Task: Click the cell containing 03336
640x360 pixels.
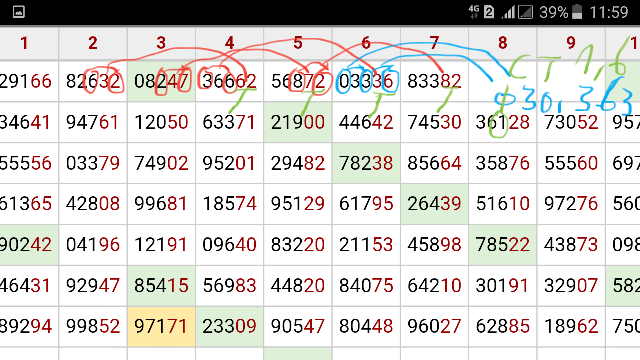Action: pos(366,81)
